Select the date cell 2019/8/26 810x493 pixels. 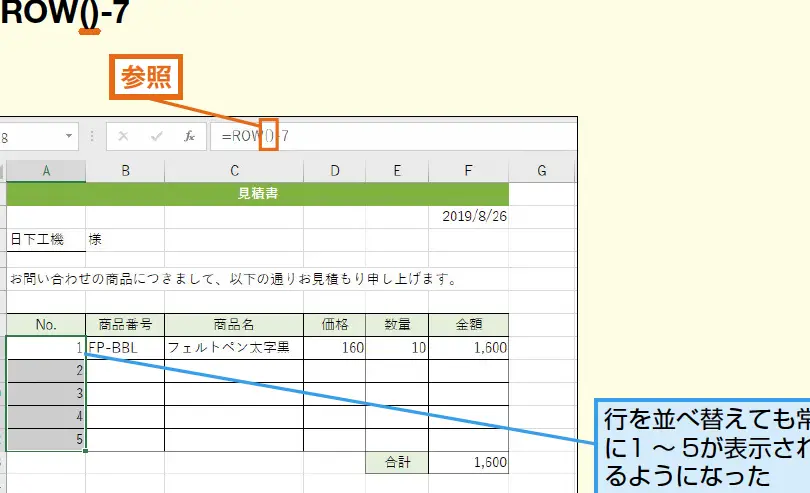pos(468,216)
